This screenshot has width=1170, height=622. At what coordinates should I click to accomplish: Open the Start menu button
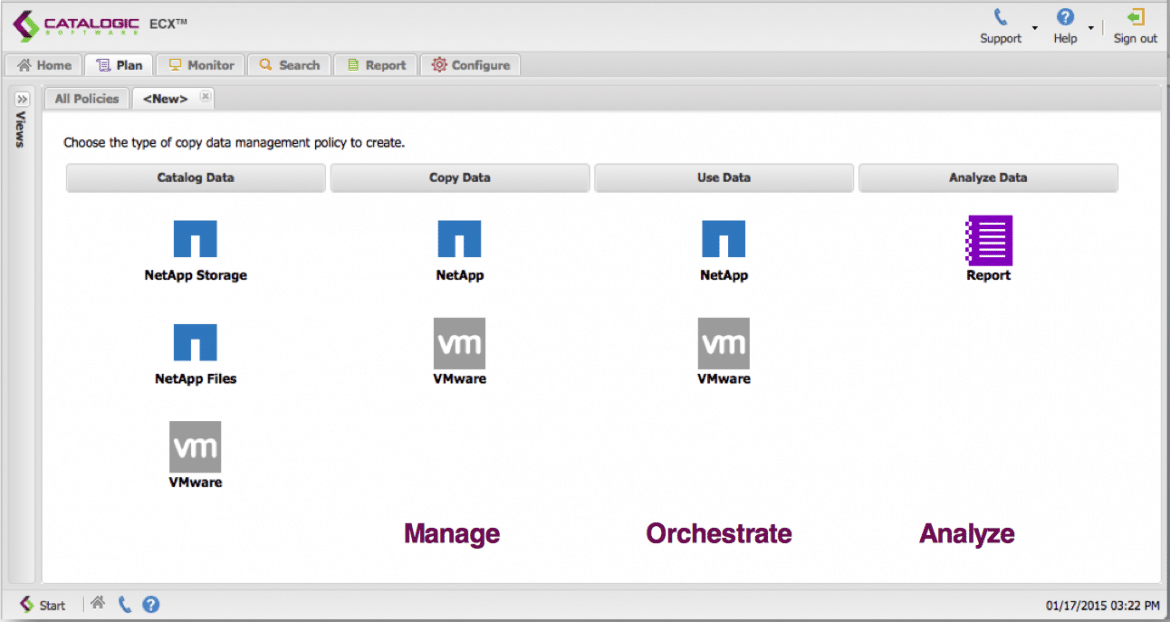click(x=43, y=604)
